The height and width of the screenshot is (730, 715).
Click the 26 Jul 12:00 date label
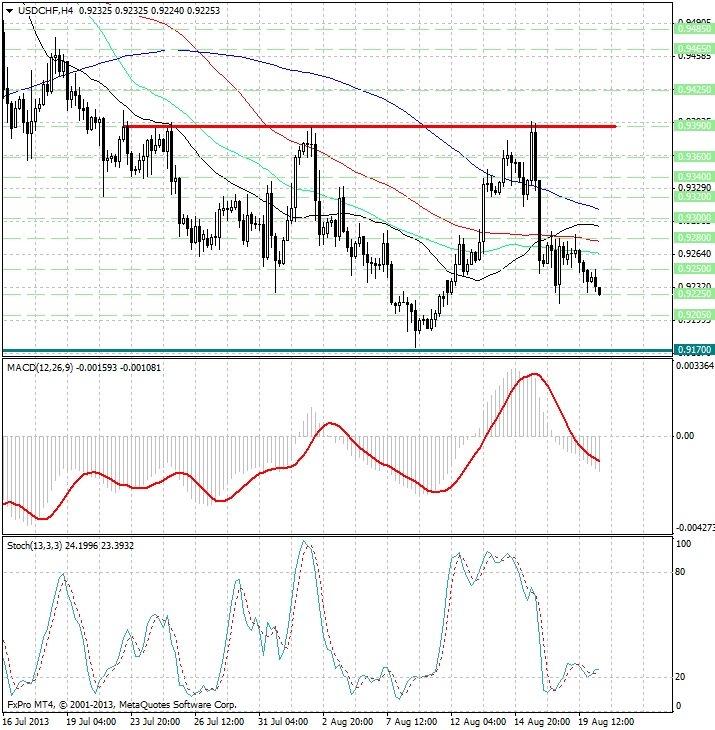tap(219, 722)
